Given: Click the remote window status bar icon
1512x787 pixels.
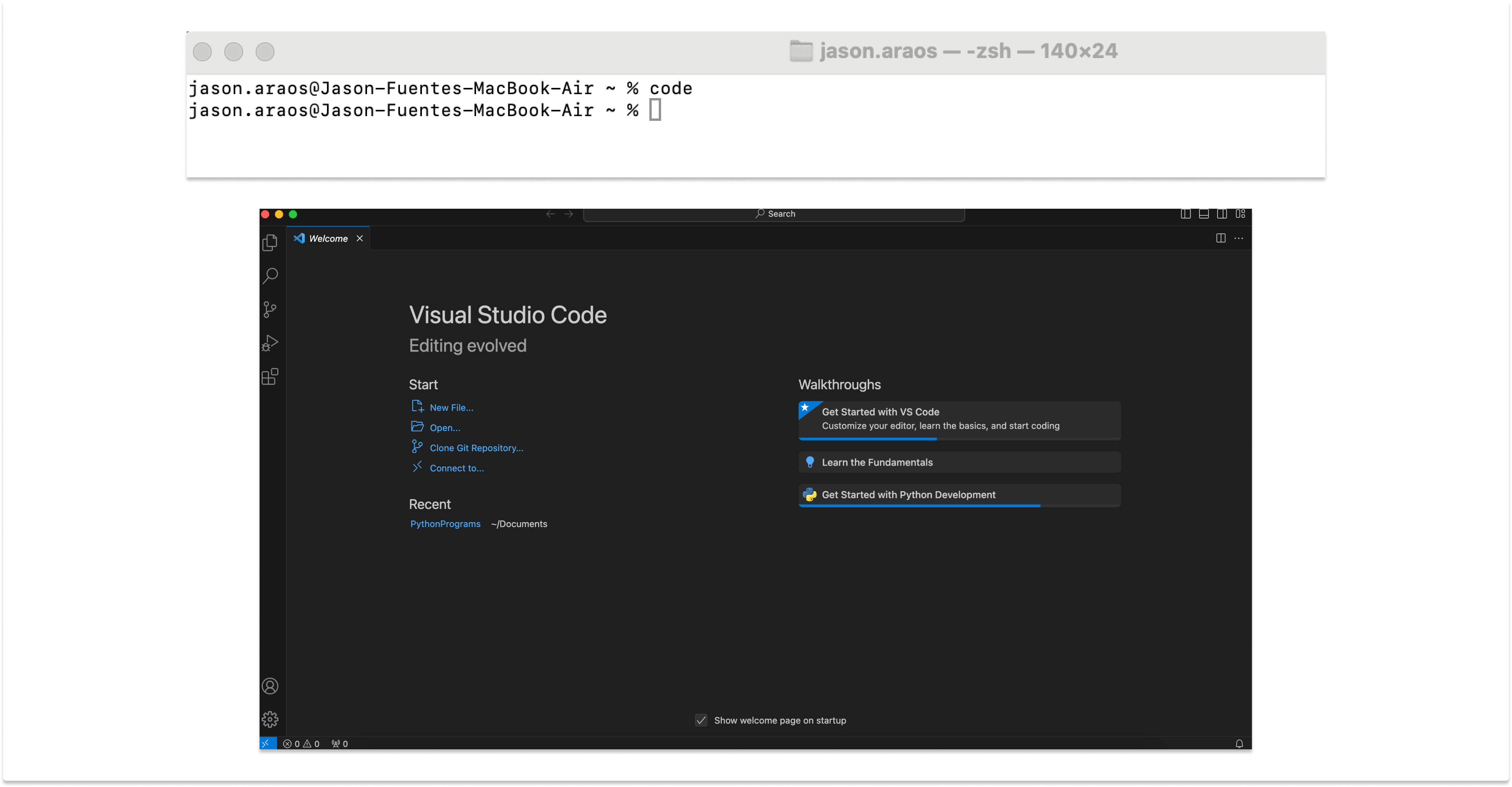Looking at the screenshot, I should pos(266,743).
